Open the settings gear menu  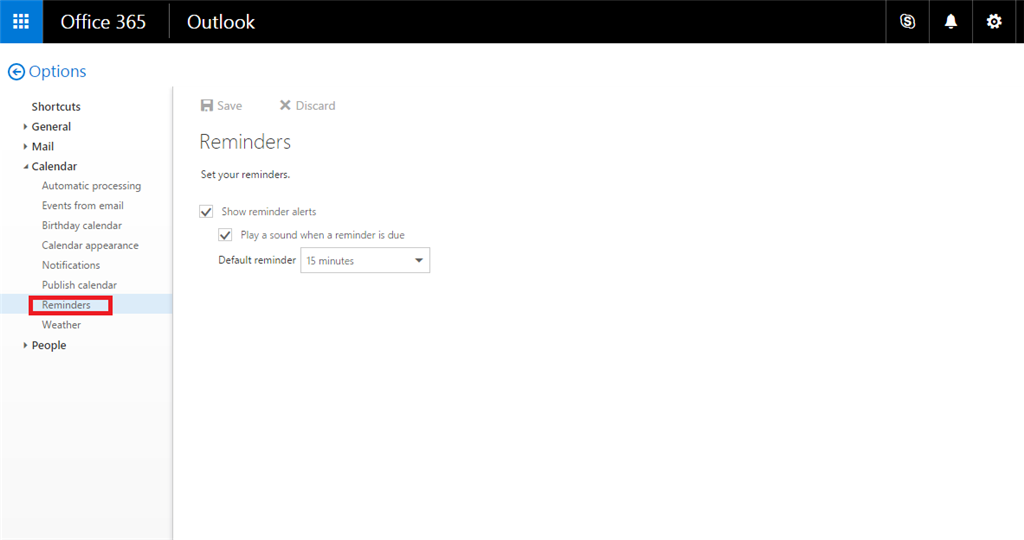coord(994,22)
